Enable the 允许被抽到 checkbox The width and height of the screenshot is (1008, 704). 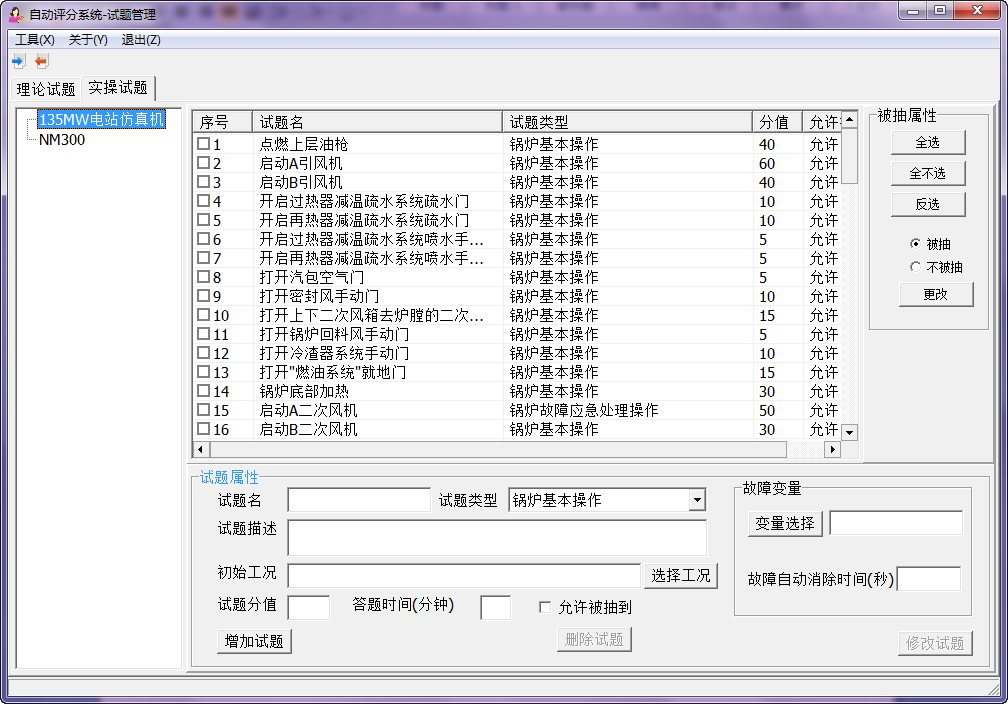[x=545, y=607]
